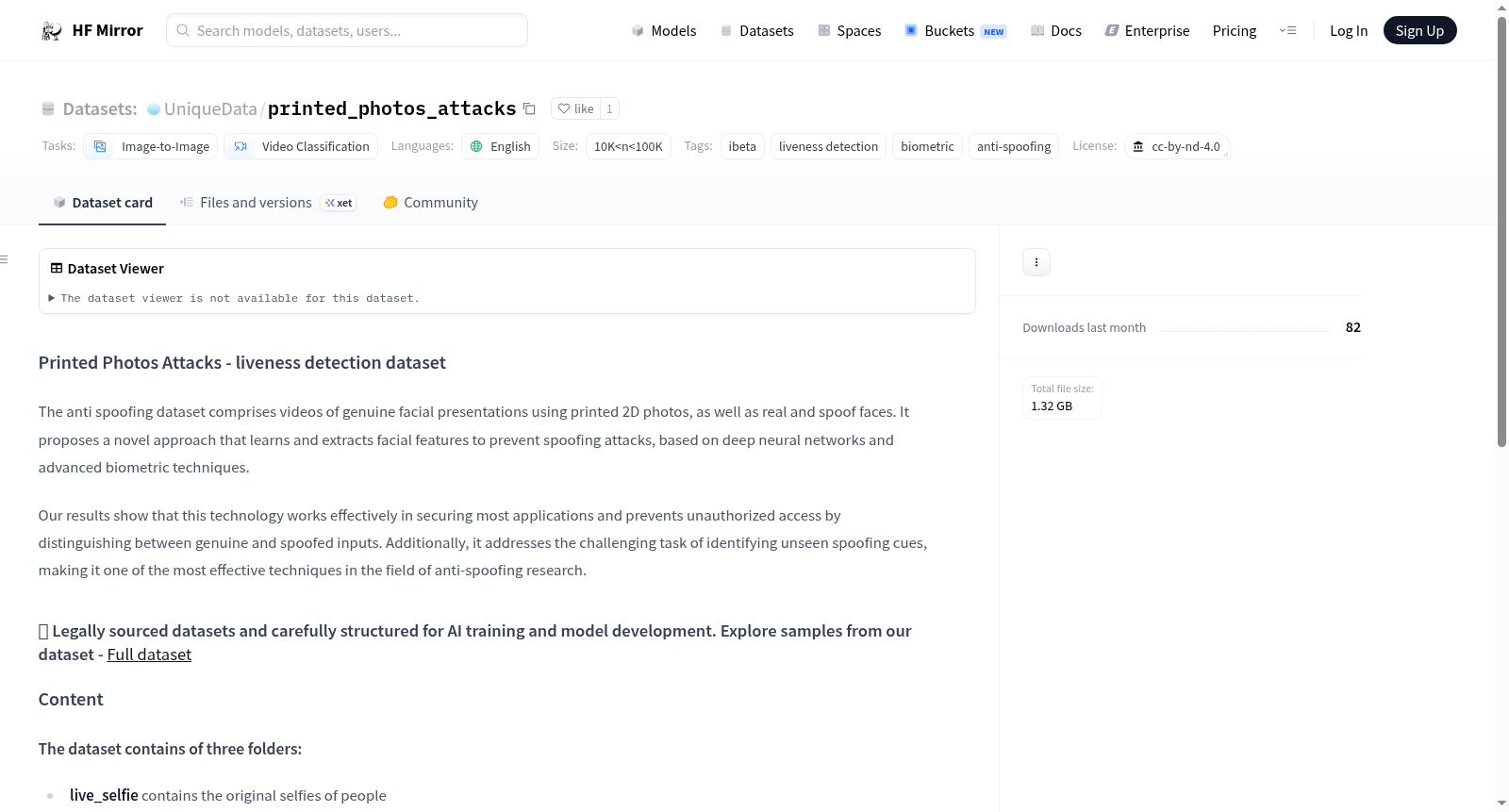Open the Models page

(664, 30)
